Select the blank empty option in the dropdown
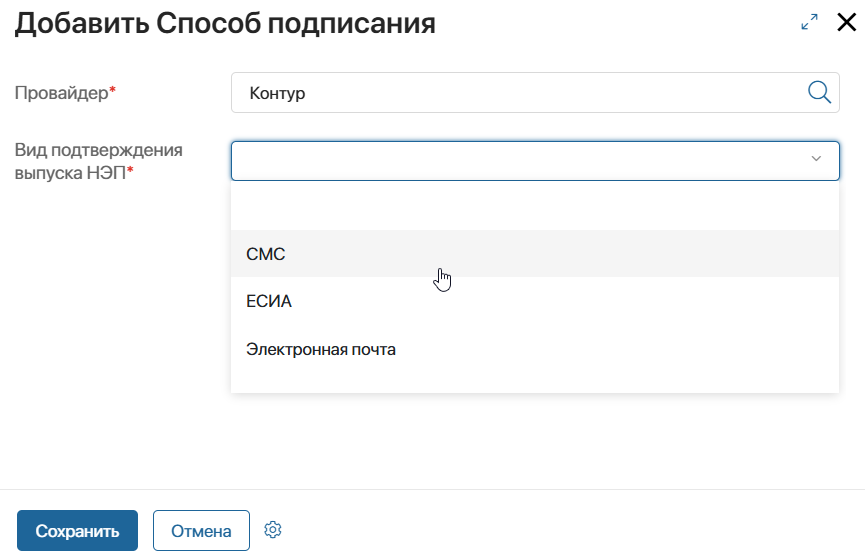 click(535, 207)
